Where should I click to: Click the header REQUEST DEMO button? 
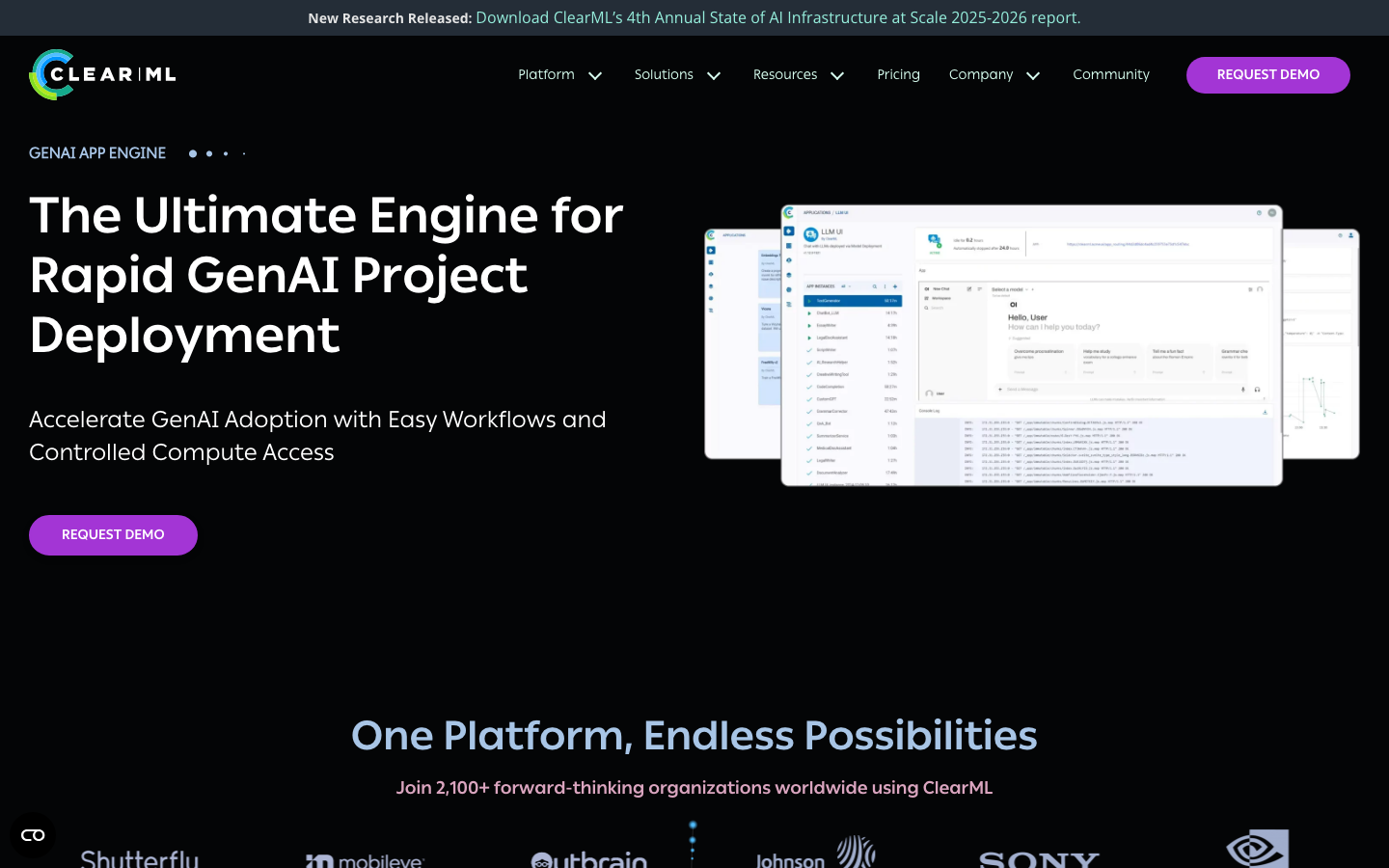pos(1268,75)
